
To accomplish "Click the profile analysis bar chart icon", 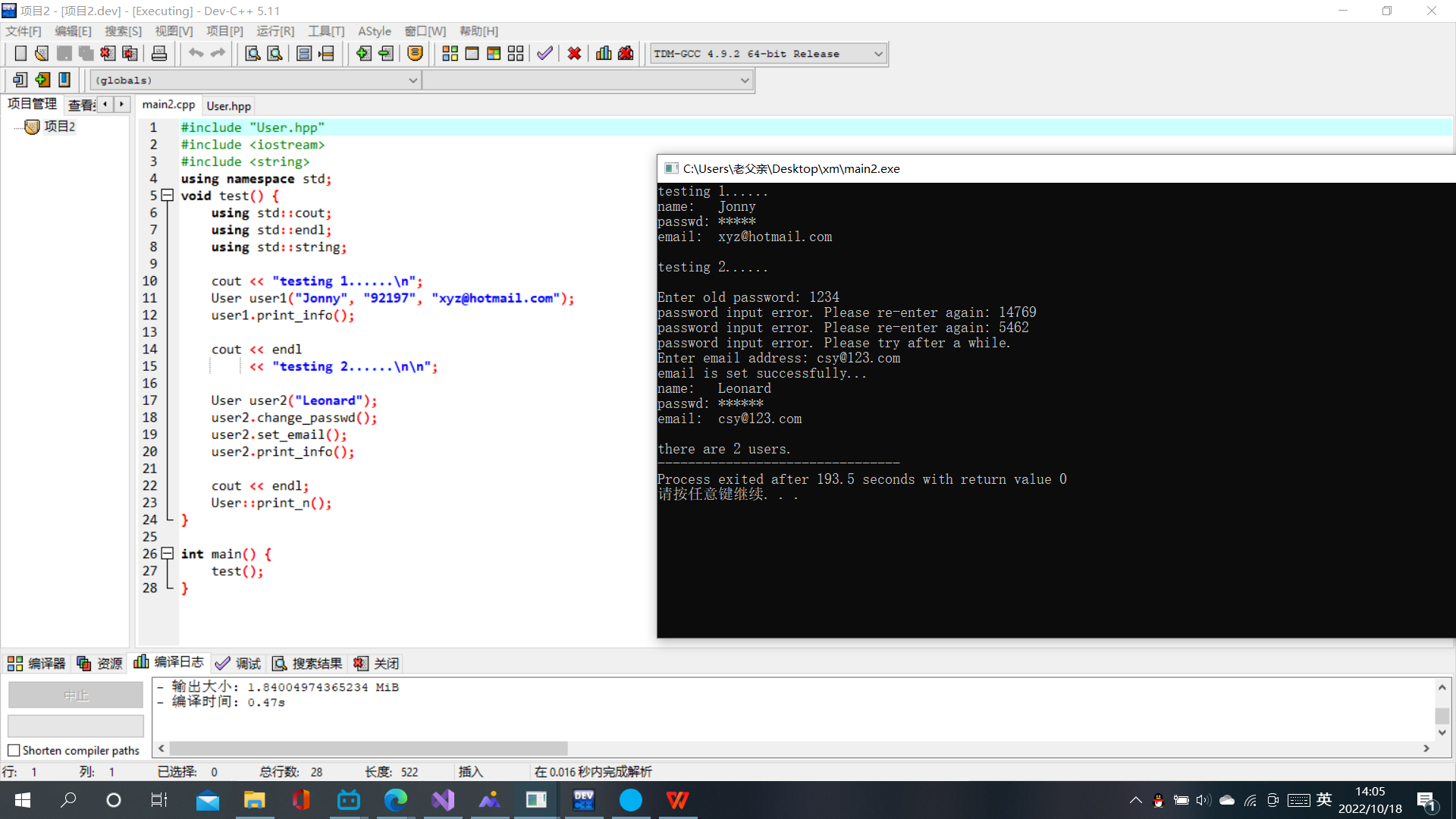I will pos(604,54).
